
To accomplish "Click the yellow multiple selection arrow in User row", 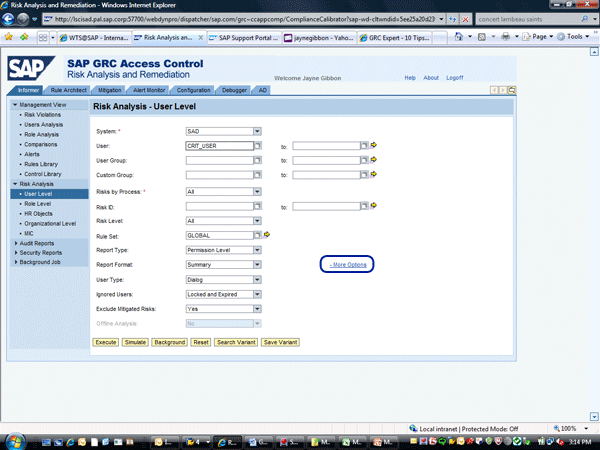I will click(373, 146).
